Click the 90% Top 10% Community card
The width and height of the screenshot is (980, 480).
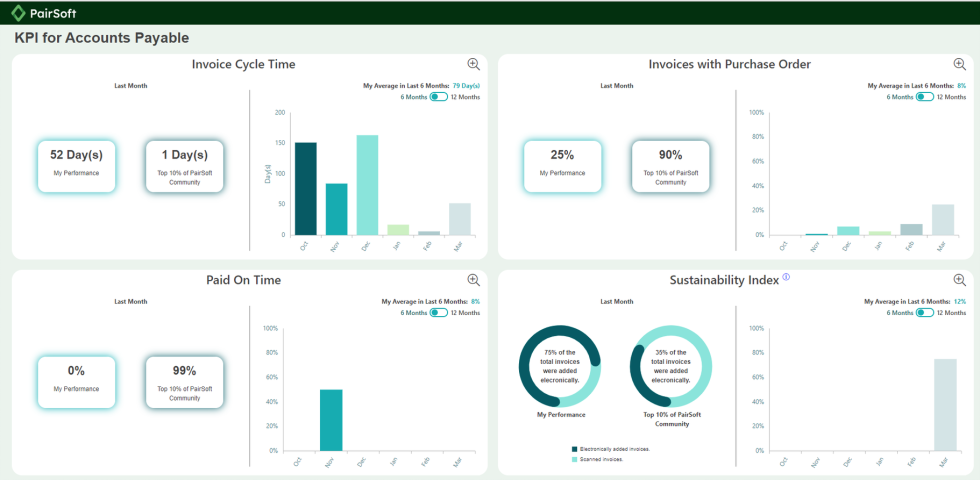click(x=670, y=164)
